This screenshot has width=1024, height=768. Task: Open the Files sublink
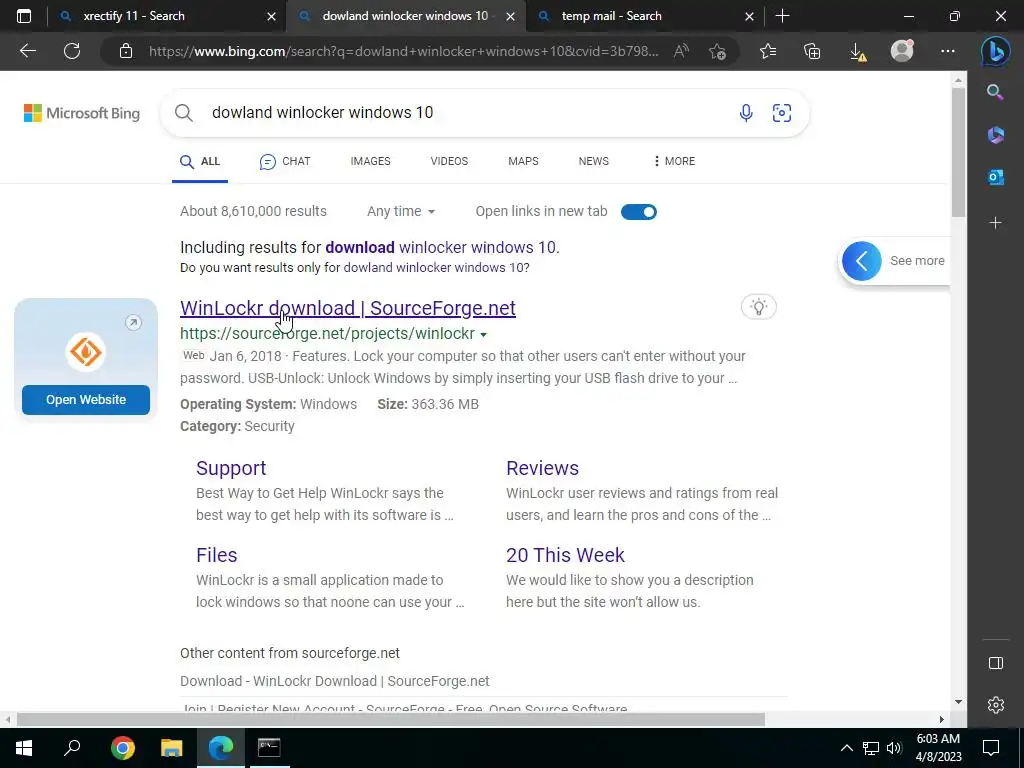pos(217,554)
